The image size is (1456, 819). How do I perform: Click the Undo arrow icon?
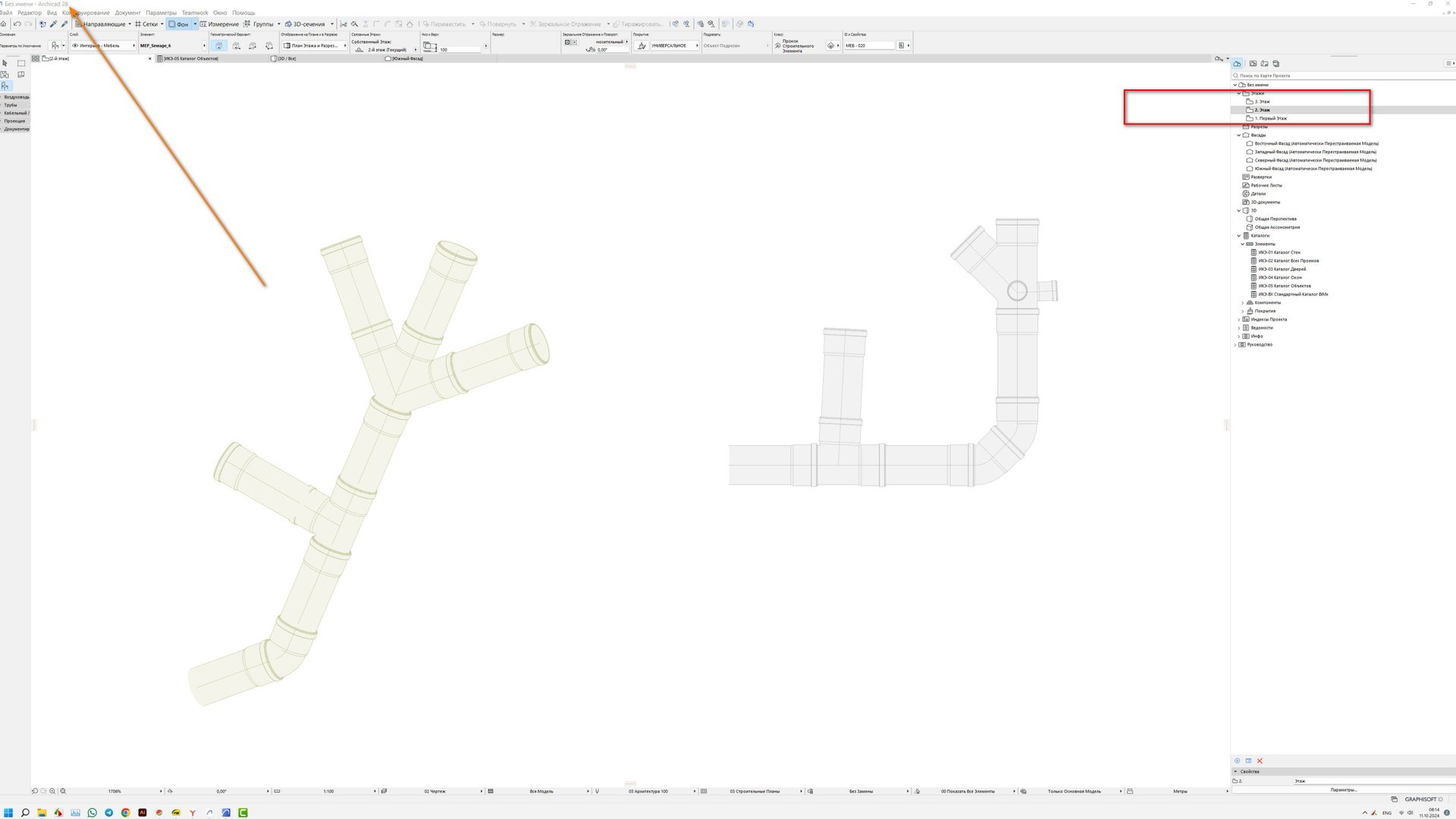pyautogui.click(x=17, y=24)
